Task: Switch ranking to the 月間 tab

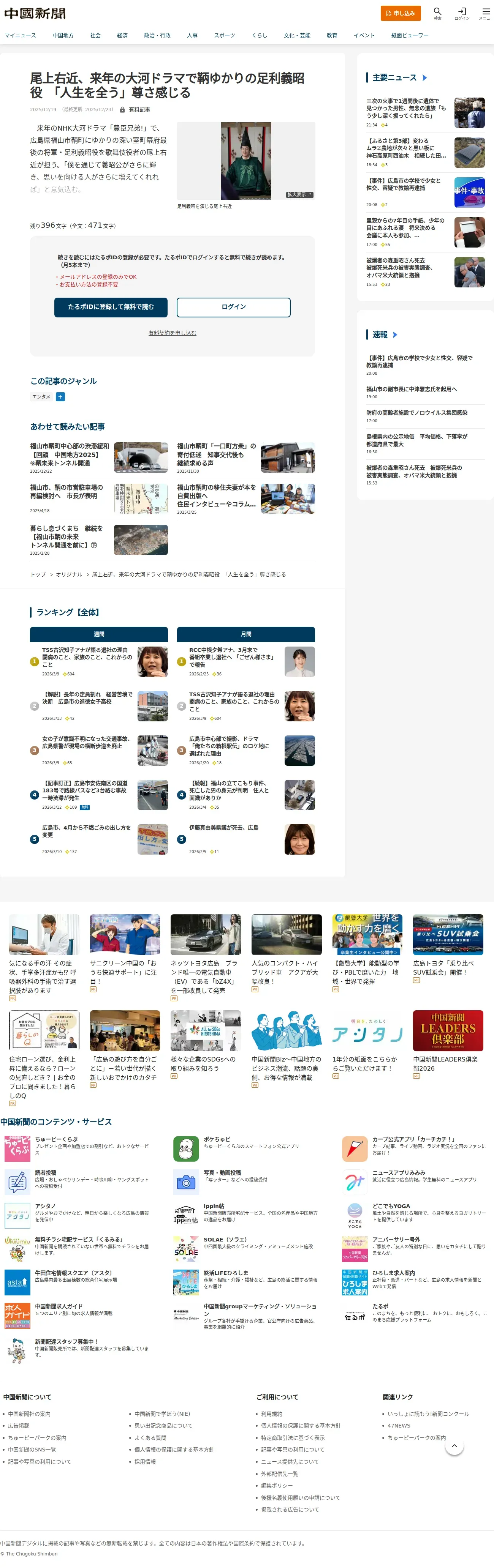Action: [x=246, y=634]
